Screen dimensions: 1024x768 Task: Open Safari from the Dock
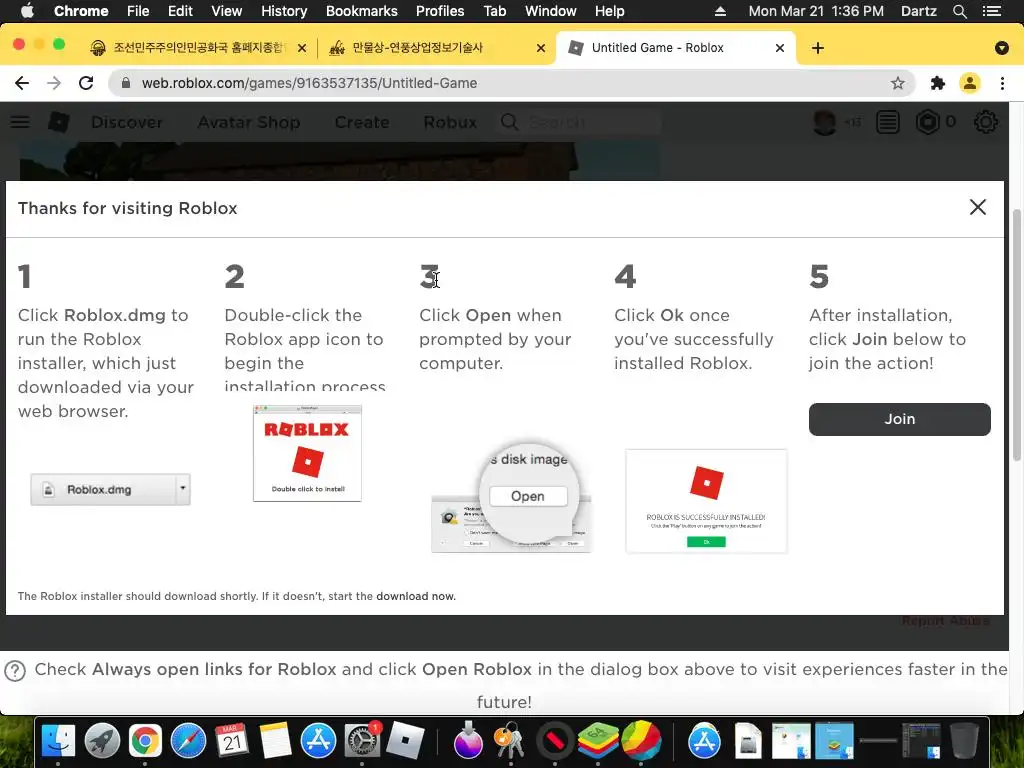pyautogui.click(x=188, y=742)
